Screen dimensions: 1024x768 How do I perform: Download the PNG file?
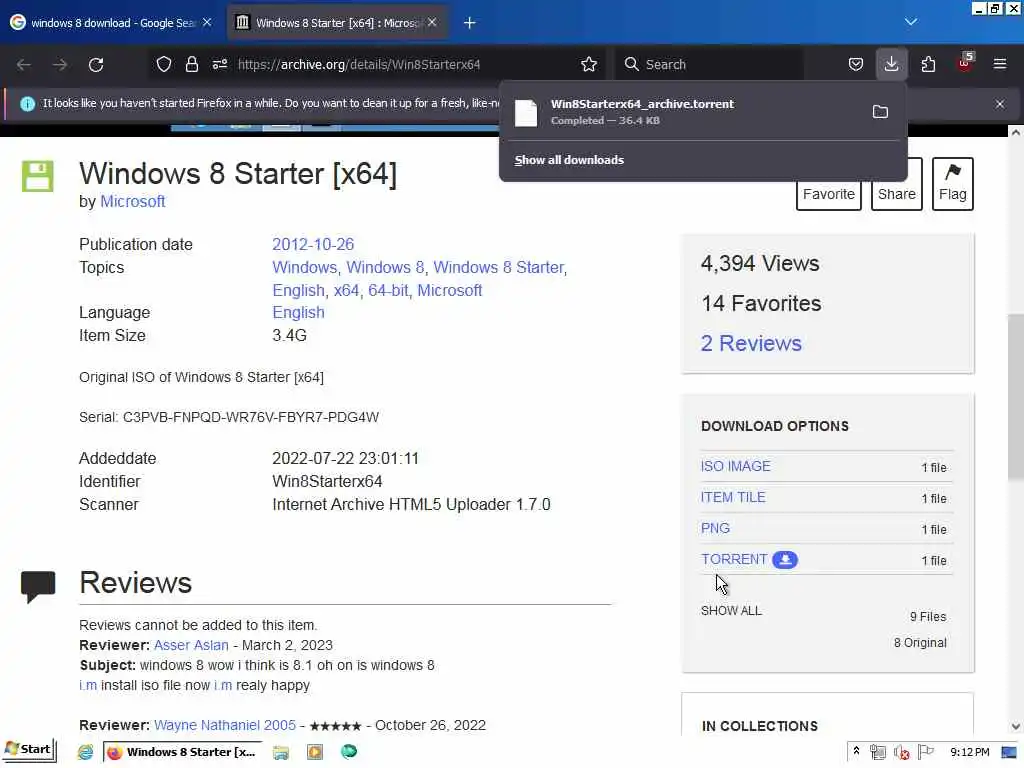(x=715, y=528)
